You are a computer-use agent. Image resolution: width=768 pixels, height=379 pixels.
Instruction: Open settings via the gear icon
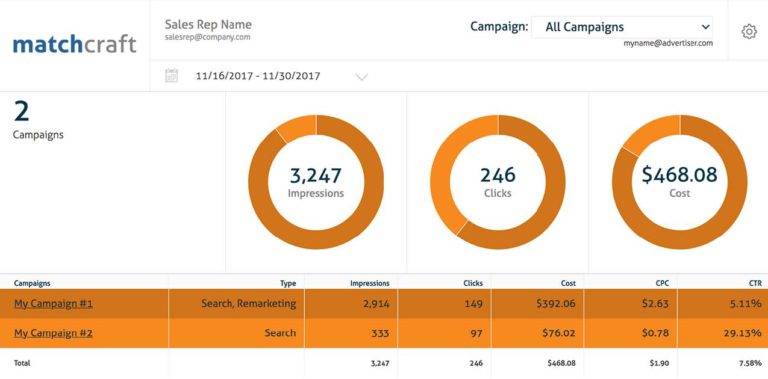point(748,32)
